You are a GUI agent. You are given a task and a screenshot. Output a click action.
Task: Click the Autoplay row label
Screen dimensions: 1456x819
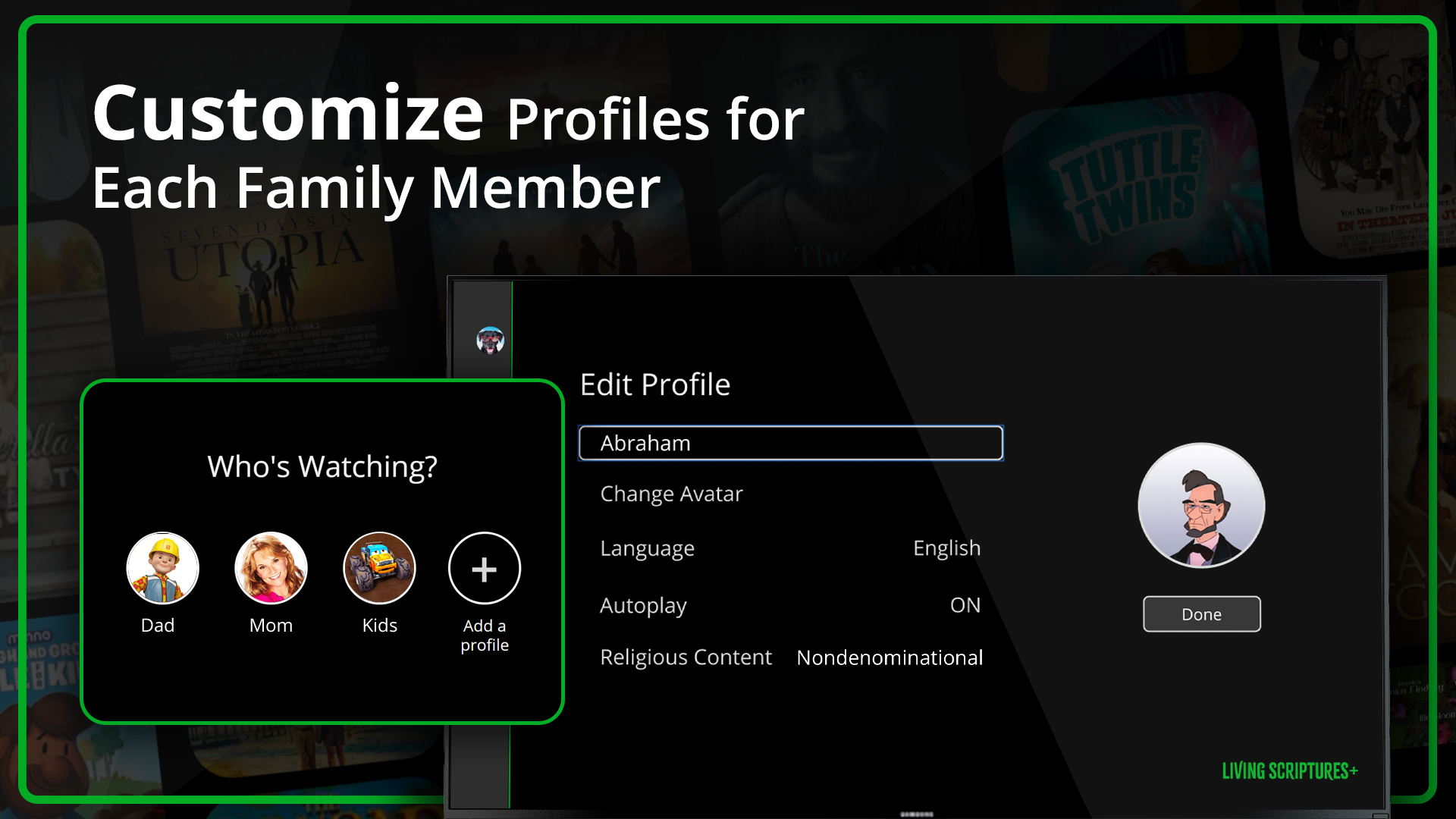click(x=643, y=605)
